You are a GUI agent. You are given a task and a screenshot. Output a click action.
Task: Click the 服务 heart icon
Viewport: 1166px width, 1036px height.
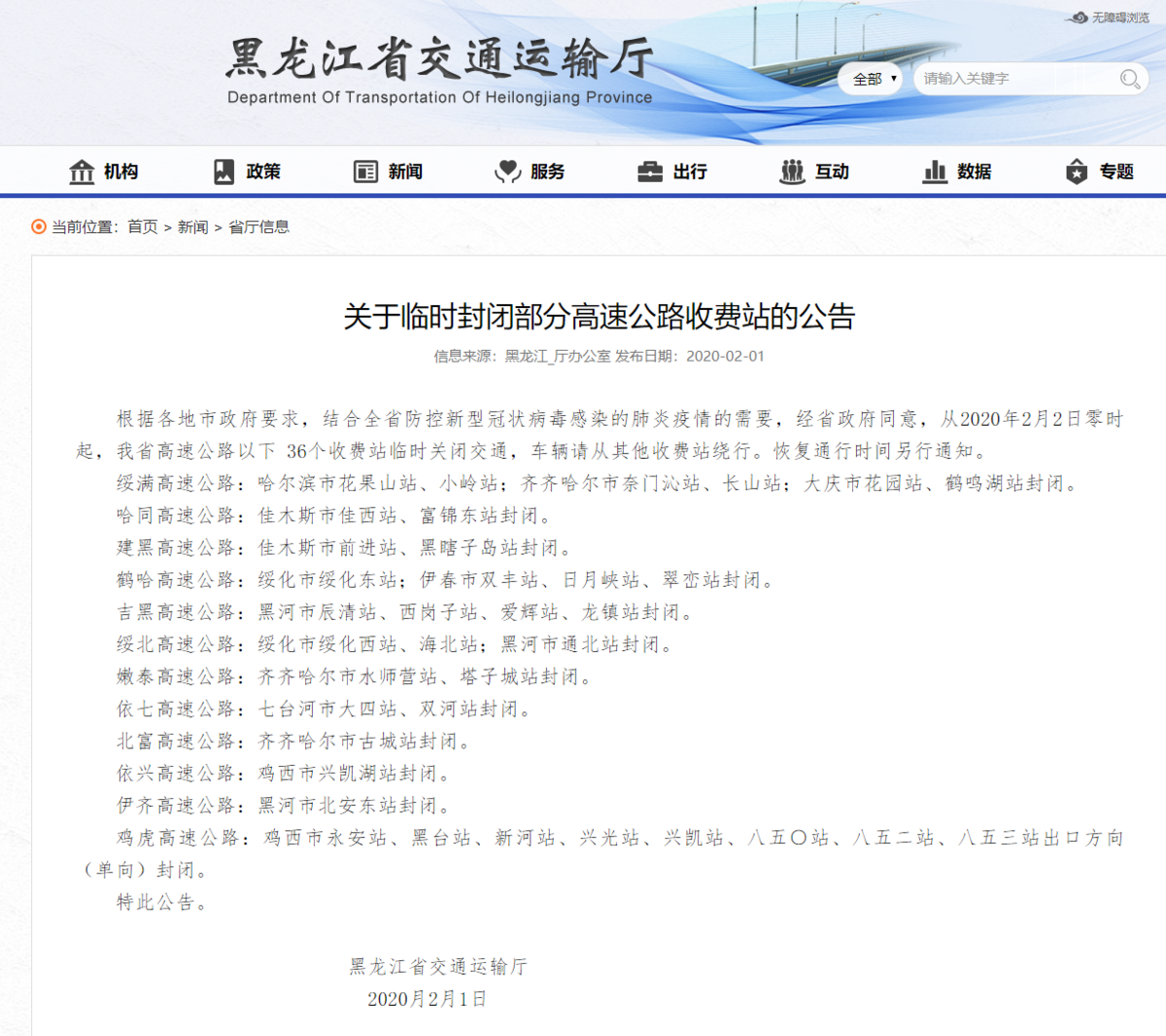(507, 172)
